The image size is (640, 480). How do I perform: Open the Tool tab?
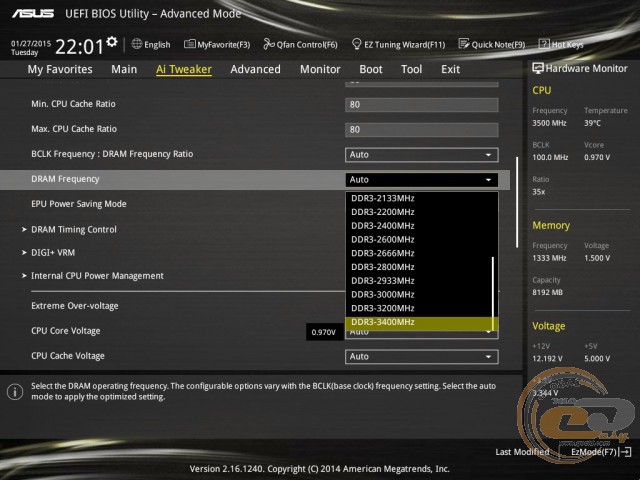411,69
